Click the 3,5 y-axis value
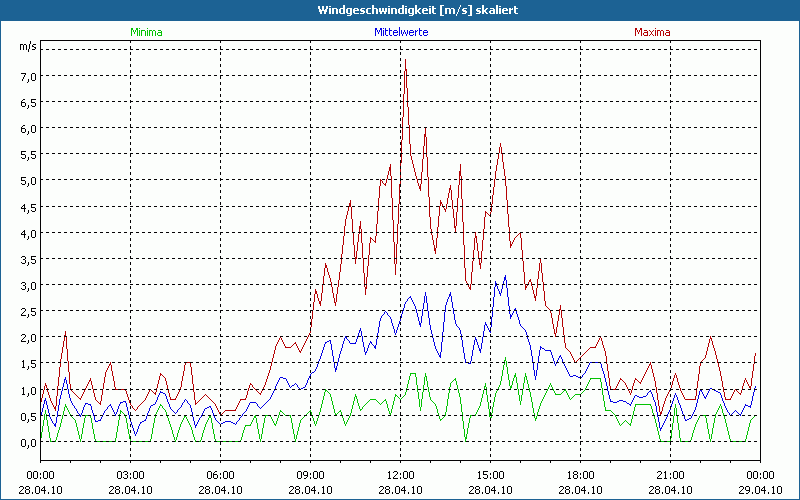This screenshot has height=500, width=800. click(29, 259)
